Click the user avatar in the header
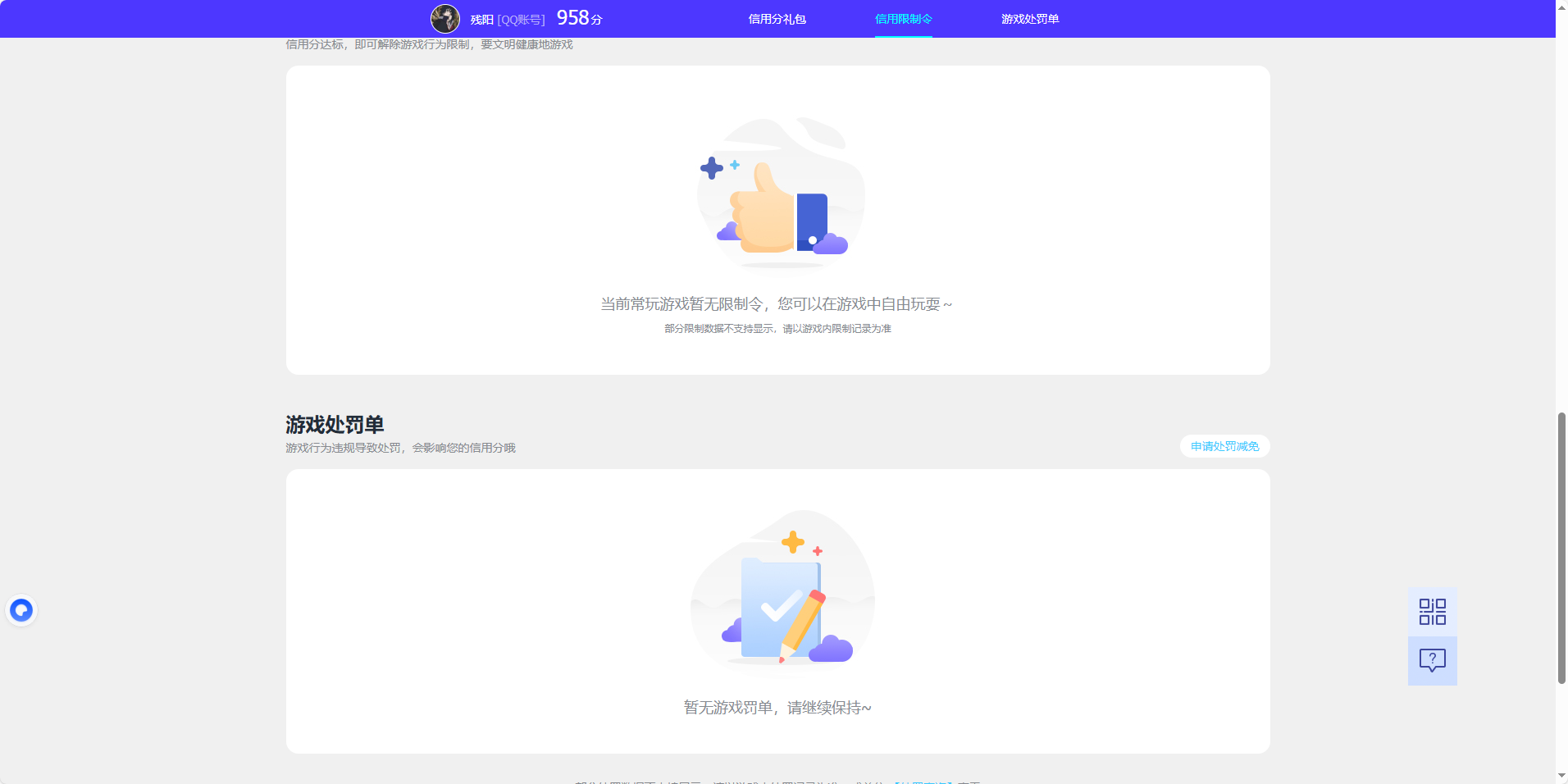This screenshot has height=784, width=1568. [445, 19]
